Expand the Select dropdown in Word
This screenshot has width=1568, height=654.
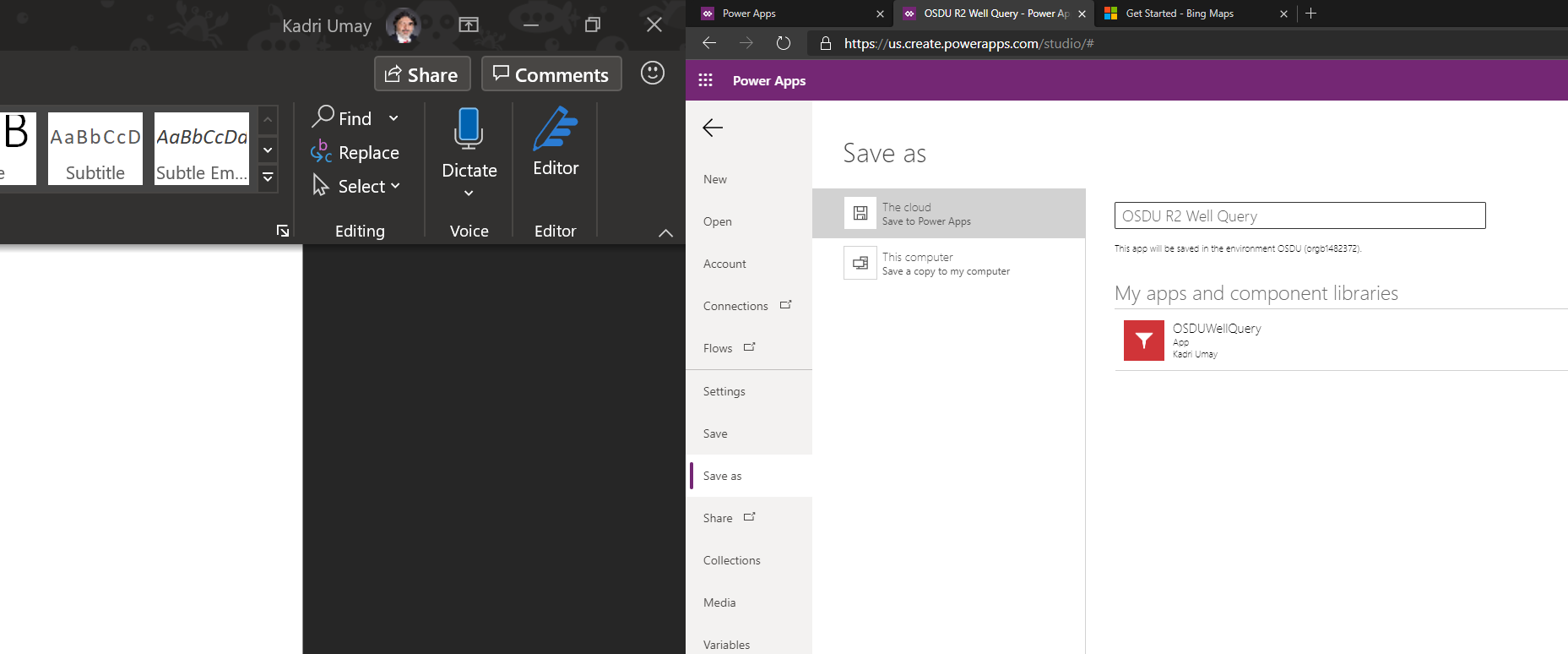click(395, 186)
